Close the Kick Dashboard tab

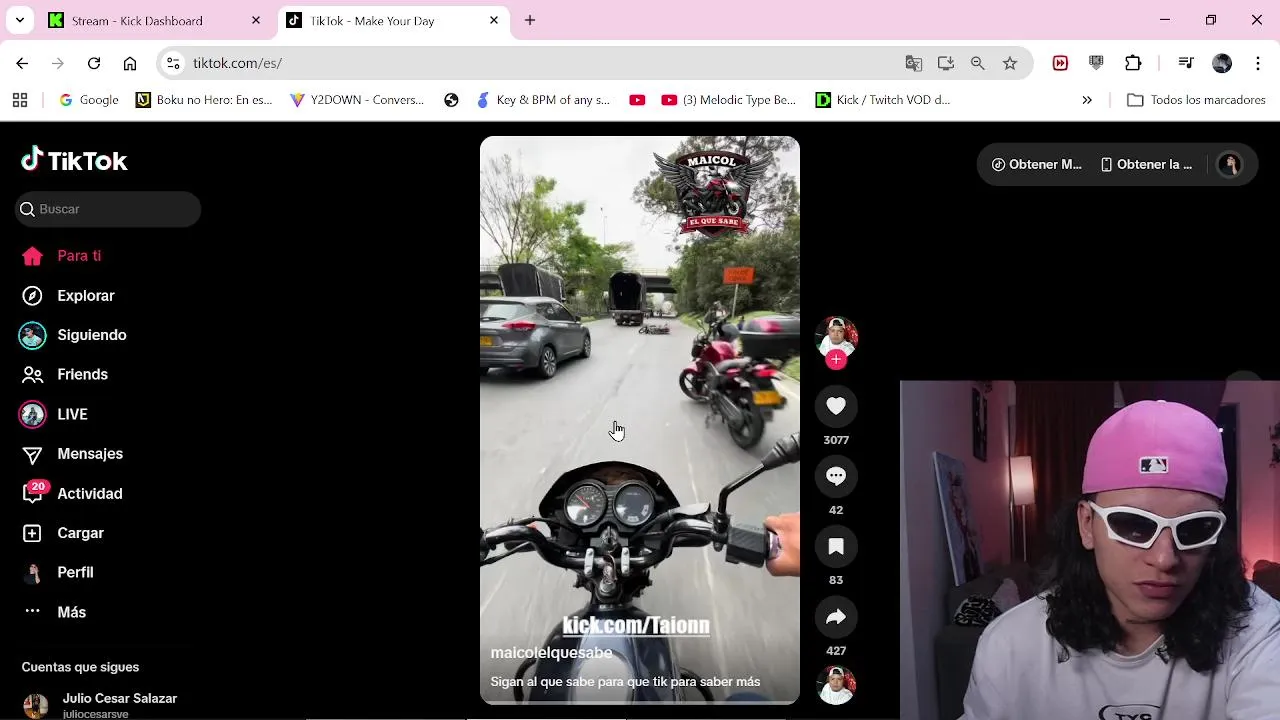(x=256, y=20)
